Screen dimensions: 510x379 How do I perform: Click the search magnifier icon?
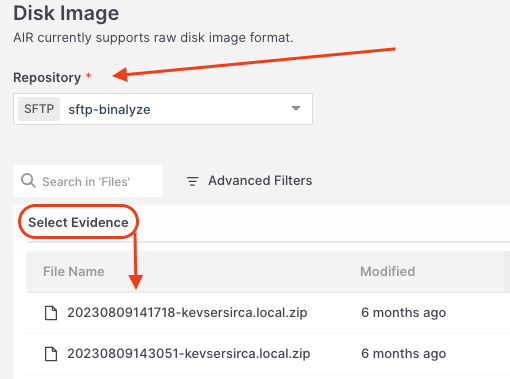[x=28, y=181]
